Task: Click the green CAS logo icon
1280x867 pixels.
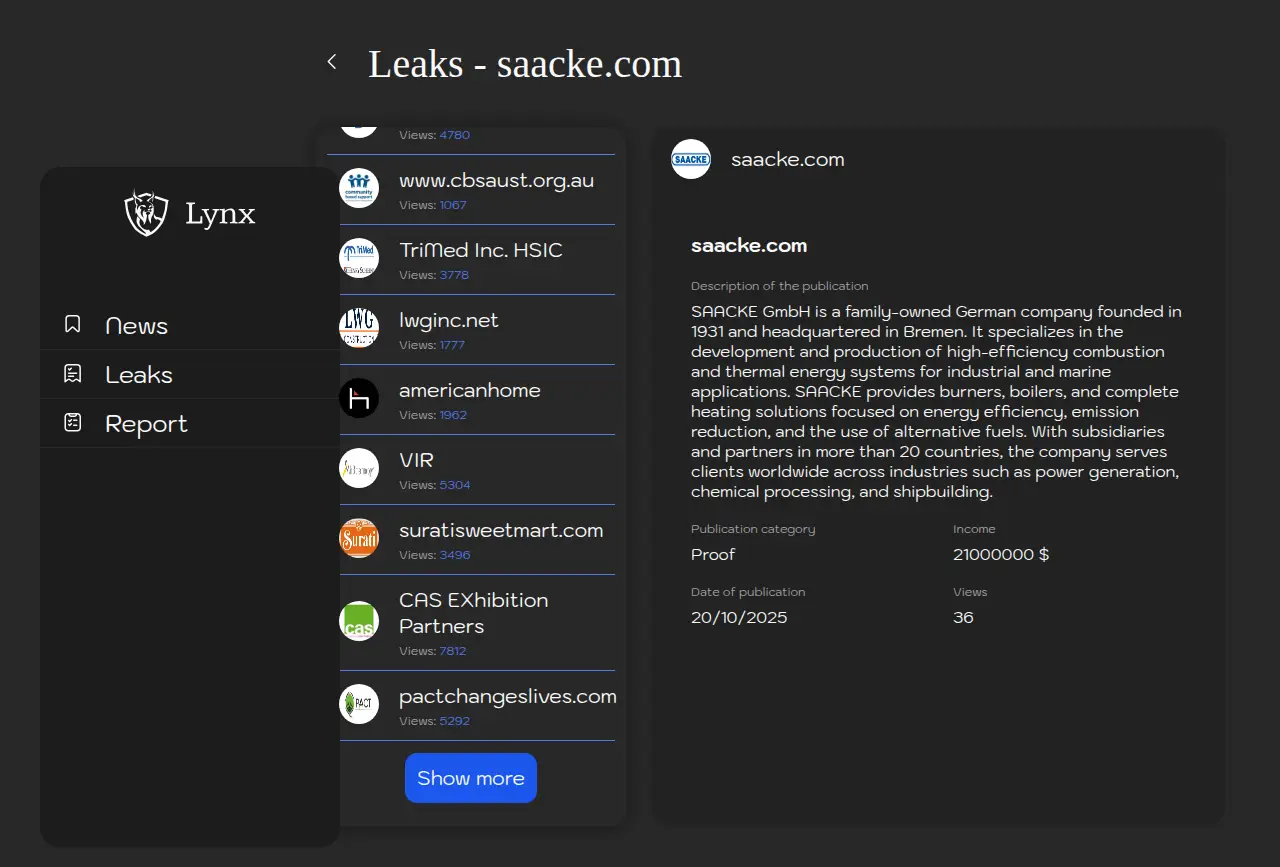Action: [x=359, y=621]
